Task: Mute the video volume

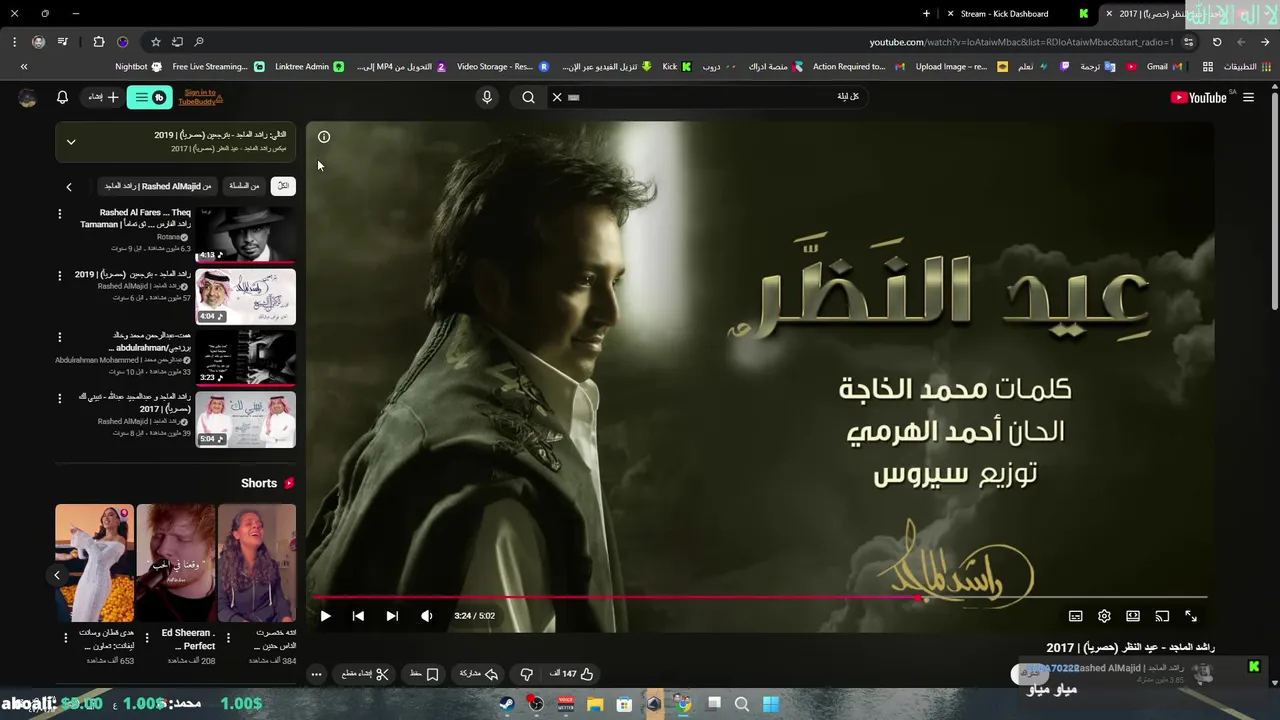Action: pos(427,616)
